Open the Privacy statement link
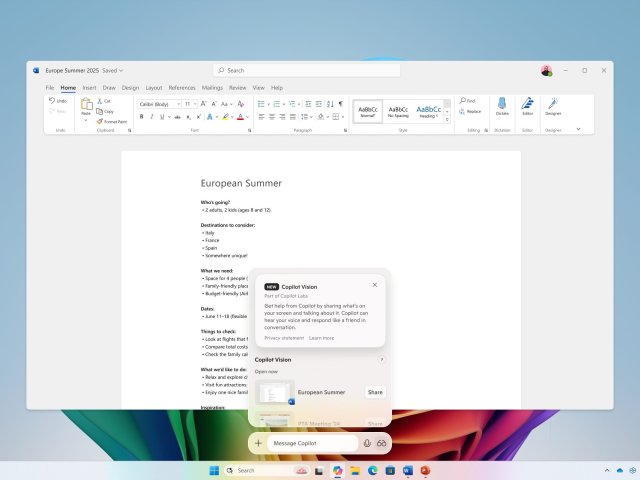640x480 pixels. point(284,338)
